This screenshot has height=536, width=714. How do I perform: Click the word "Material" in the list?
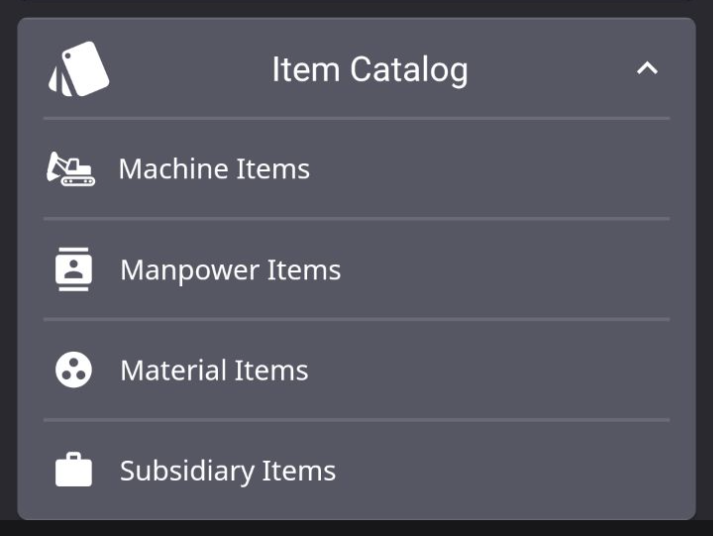(173, 370)
